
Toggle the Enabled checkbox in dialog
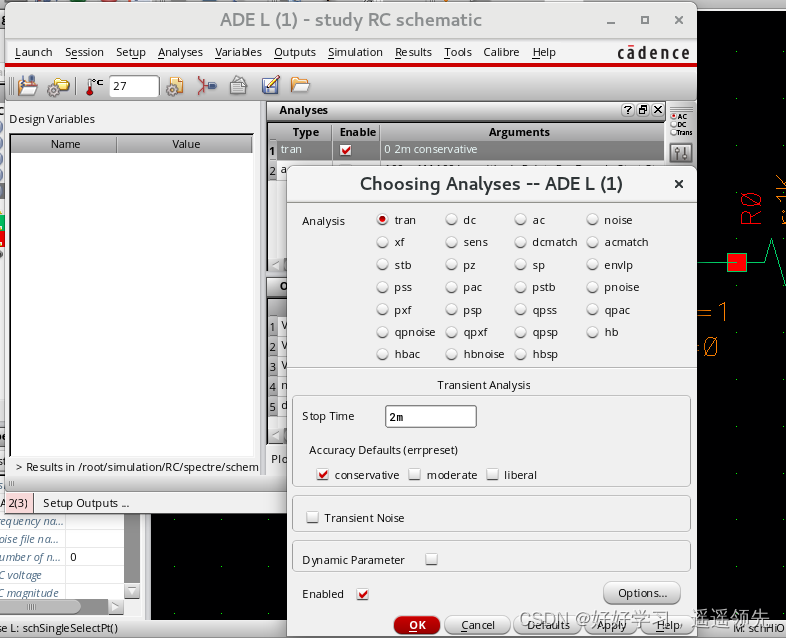click(x=363, y=594)
